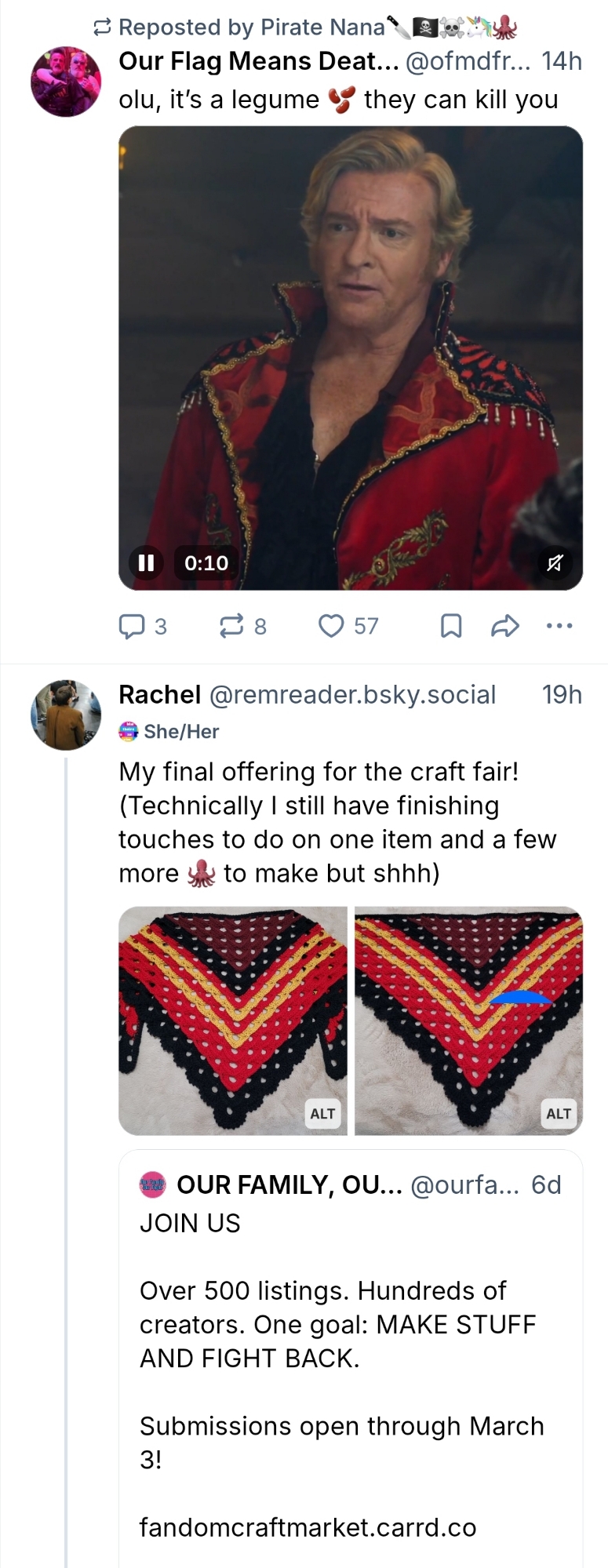Show ALT text for left shawl photo
Image resolution: width=608 pixels, height=1568 pixels.
tap(322, 1113)
